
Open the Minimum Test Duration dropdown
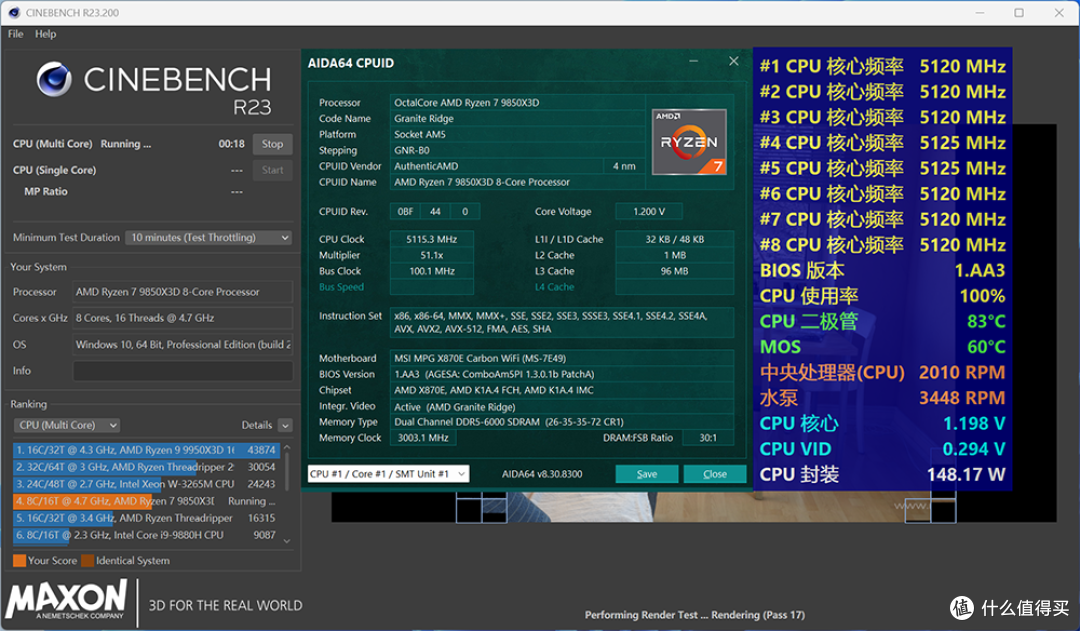(208, 238)
